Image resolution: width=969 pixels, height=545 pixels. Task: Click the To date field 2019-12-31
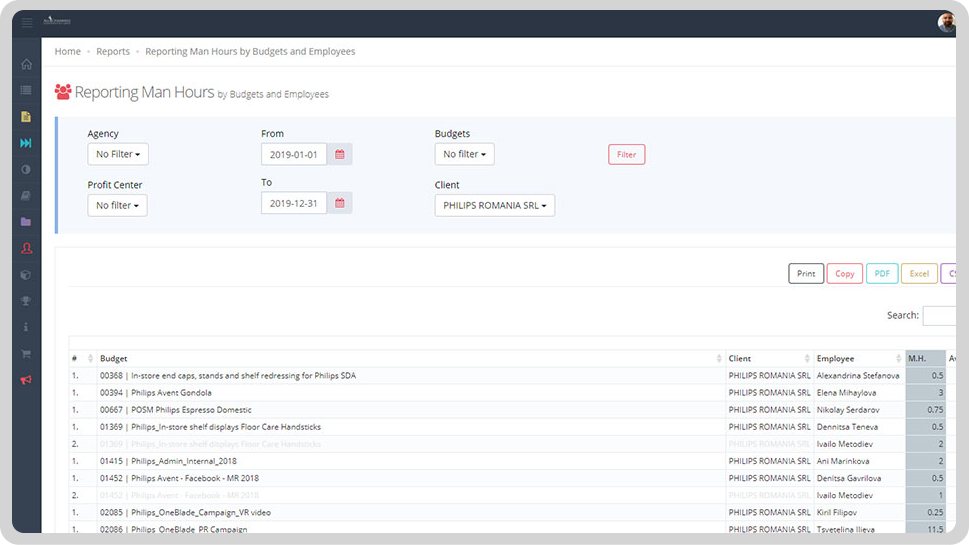294,203
